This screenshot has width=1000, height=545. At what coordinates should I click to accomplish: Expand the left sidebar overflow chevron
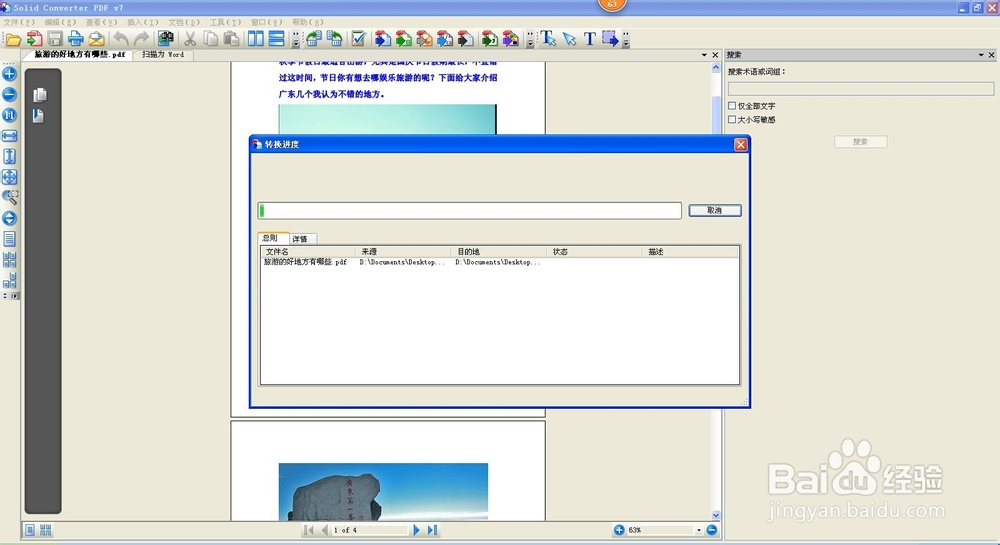10,296
